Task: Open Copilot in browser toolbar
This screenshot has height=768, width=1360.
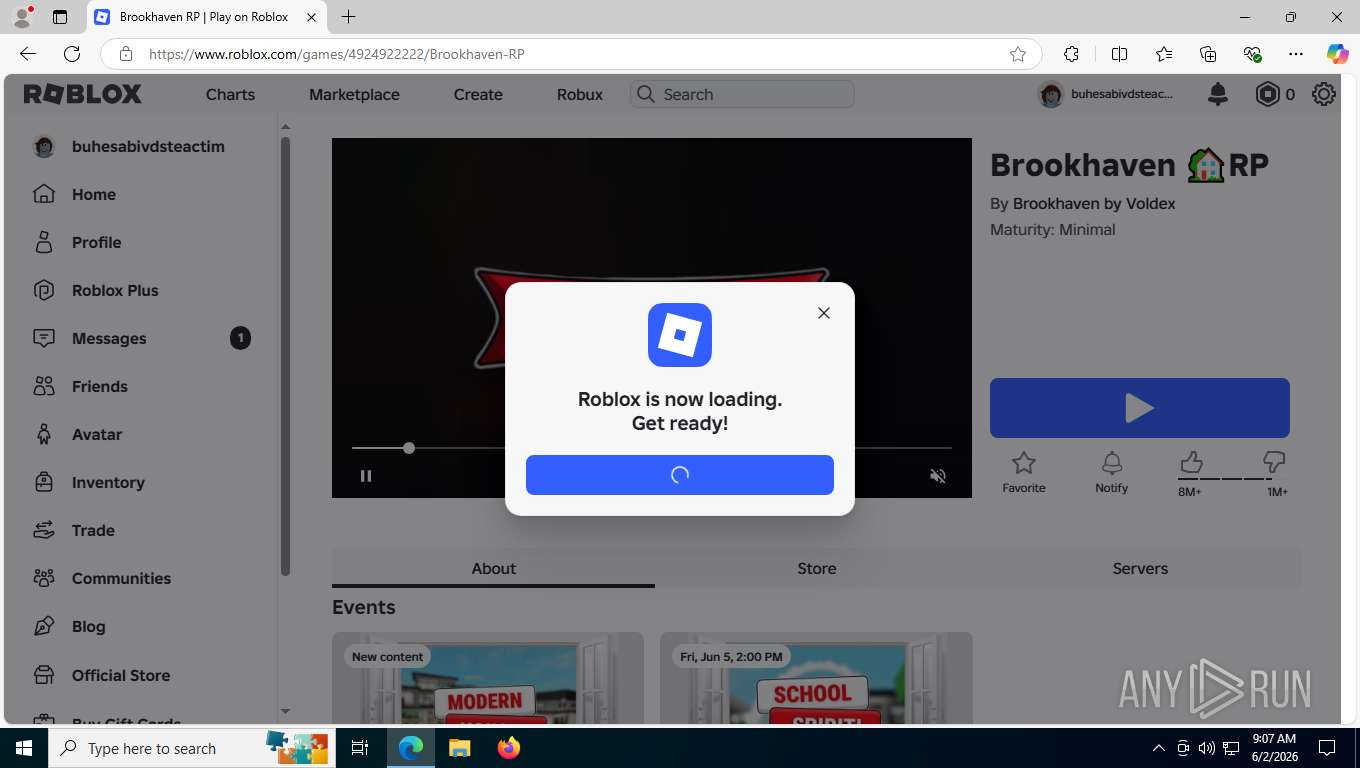Action: pyautogui.click(x=1337, y=54)
